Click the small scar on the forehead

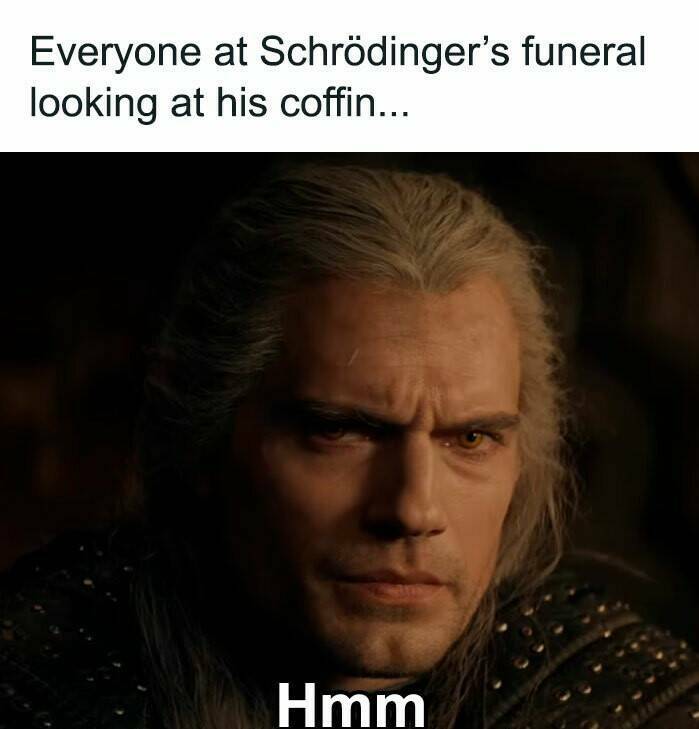[353, 357]
